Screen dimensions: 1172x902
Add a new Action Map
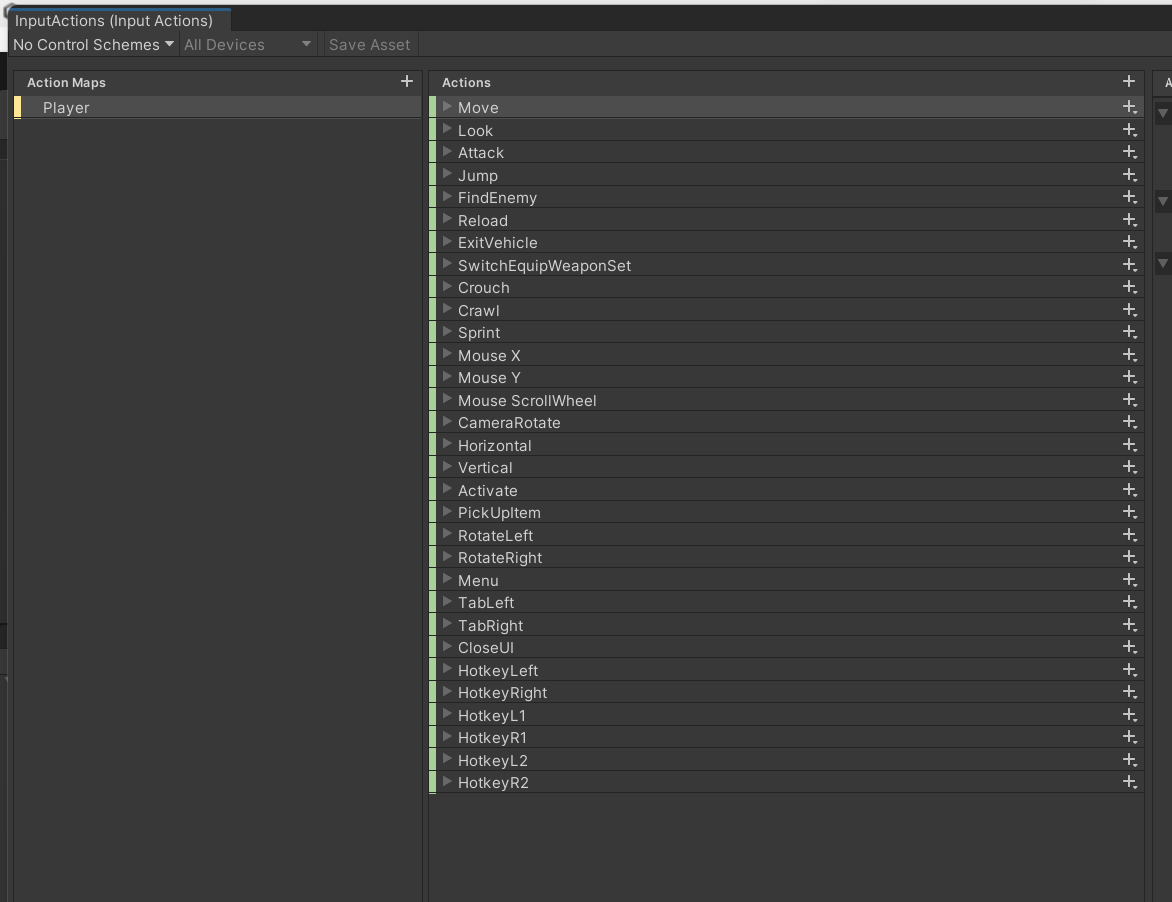pos(406,81)
